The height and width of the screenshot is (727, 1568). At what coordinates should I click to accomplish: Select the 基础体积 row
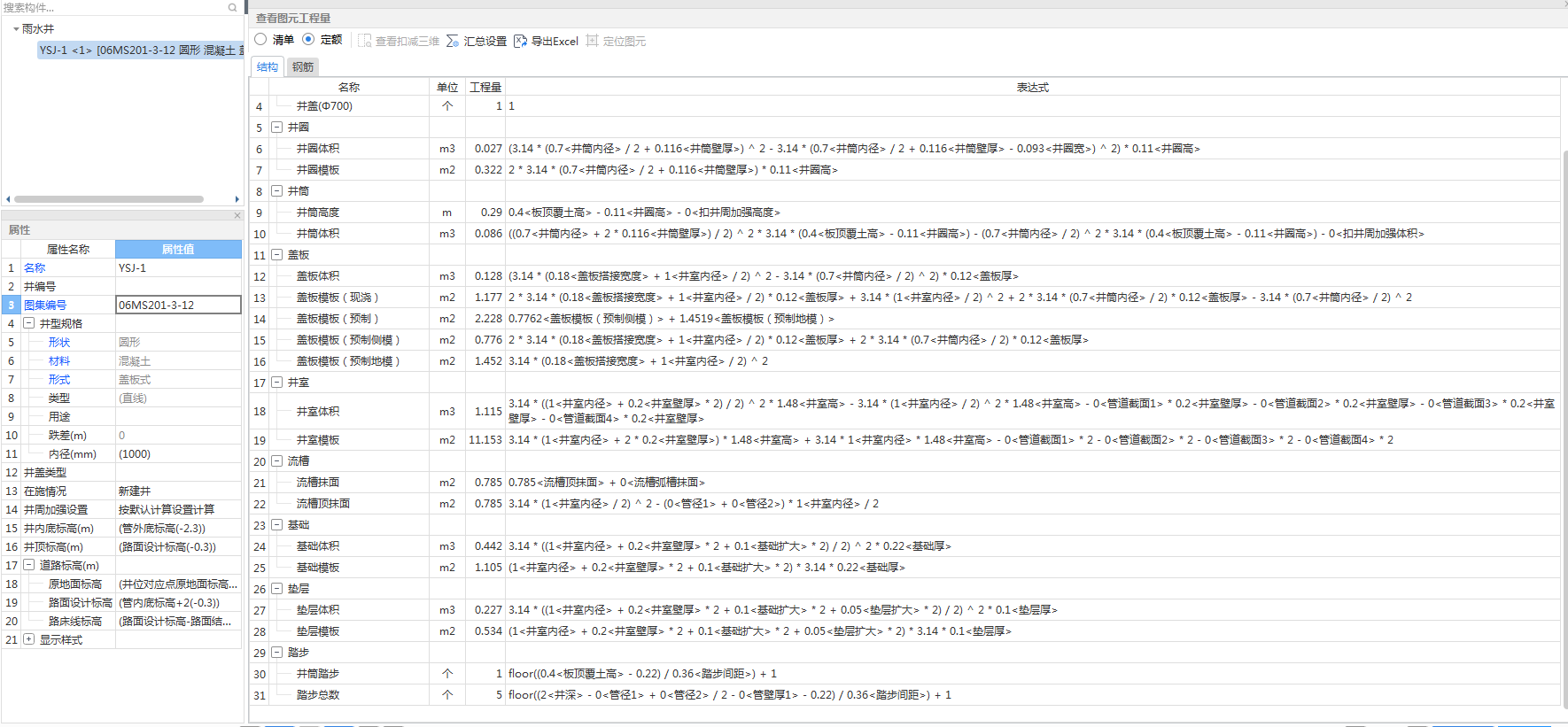pyautogui.click(x=904, y=546)
